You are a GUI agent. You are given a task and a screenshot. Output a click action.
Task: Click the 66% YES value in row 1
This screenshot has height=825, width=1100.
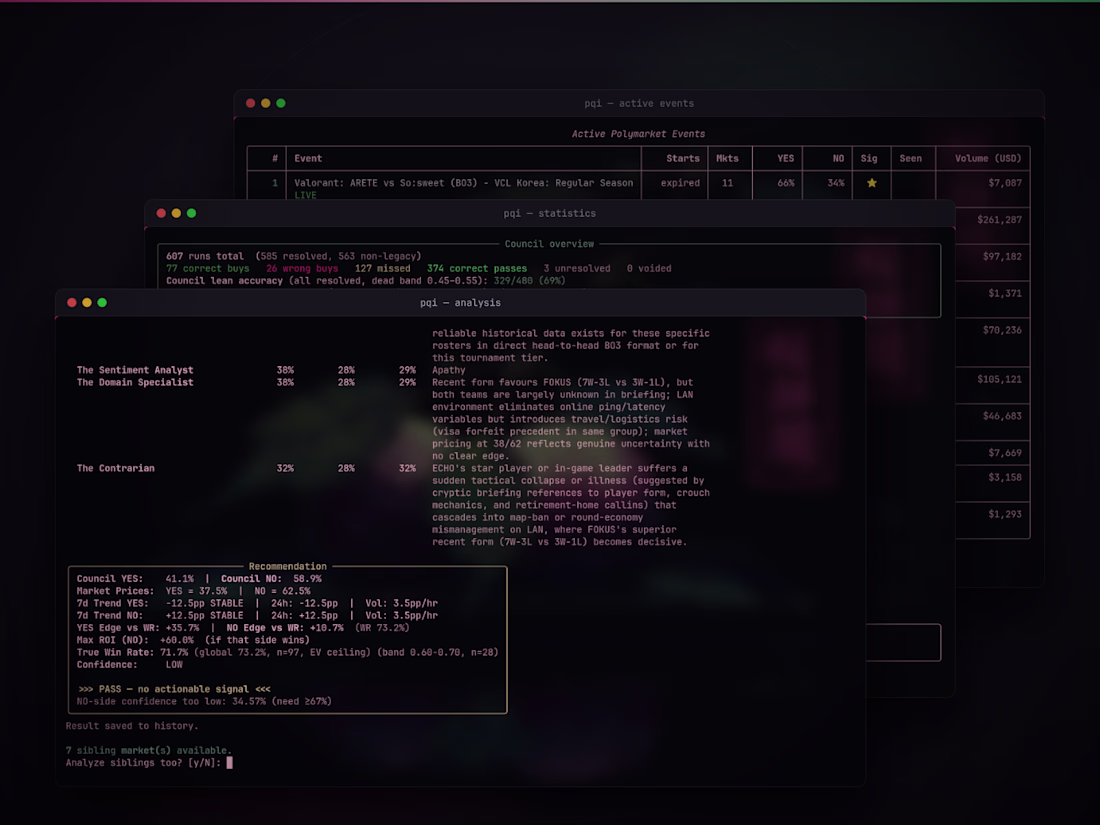click(786, 183)
